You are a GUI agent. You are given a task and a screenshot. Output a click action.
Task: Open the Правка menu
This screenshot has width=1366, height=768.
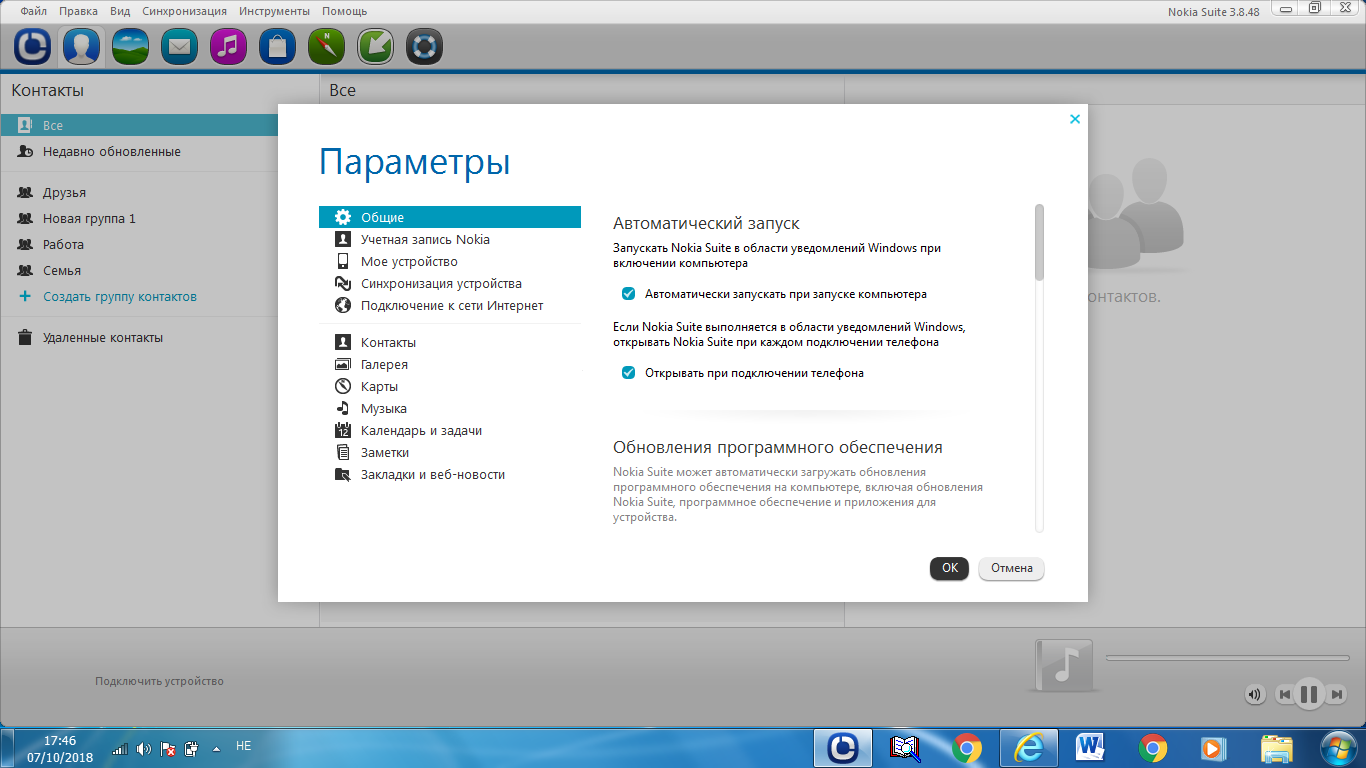point(78,11)
